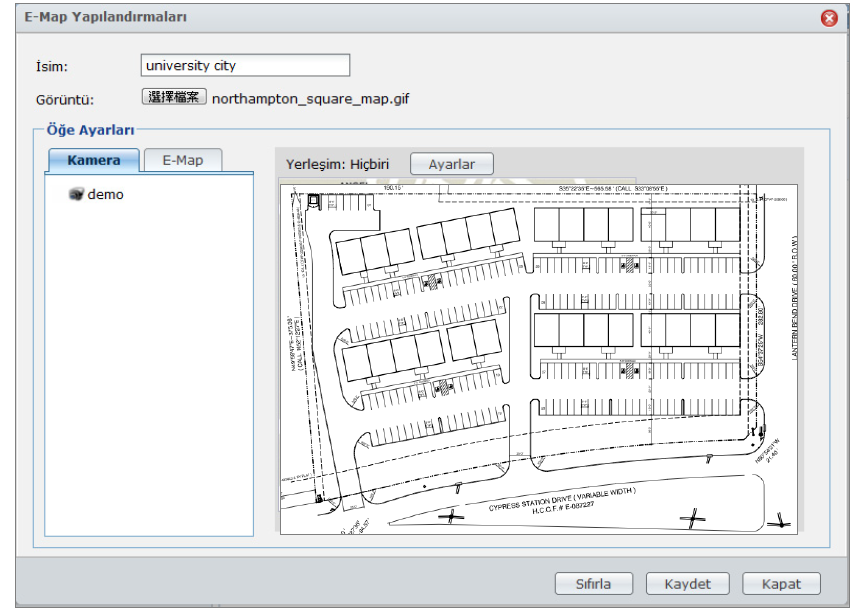861x614 pixels.
Task: Click the cross survey marker left of Cypress Station label
Action: (x=451, y=516)
